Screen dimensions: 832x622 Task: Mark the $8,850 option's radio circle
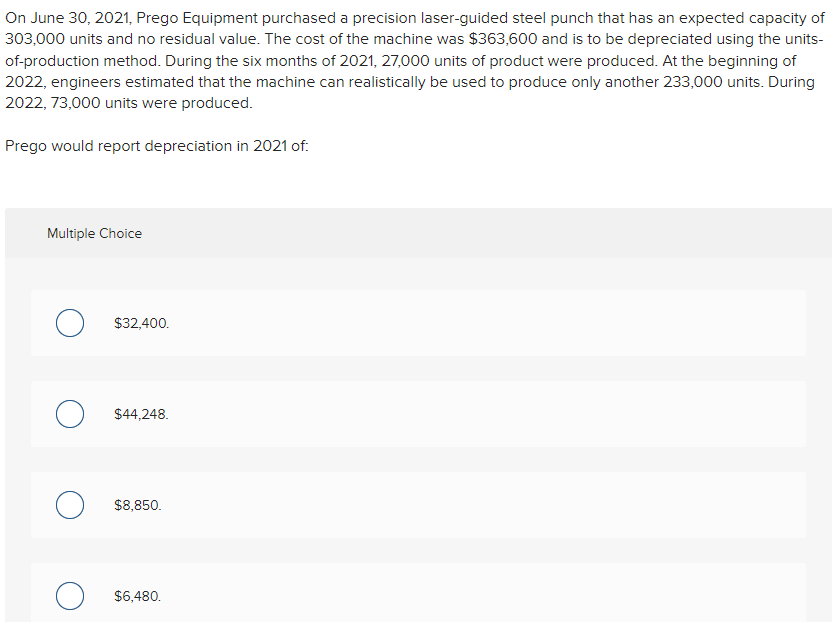tap(69, 506)
